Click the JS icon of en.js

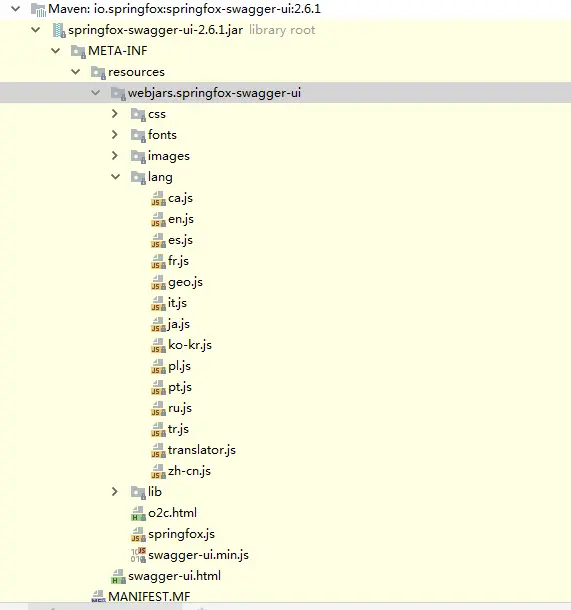tap(158, 219)
